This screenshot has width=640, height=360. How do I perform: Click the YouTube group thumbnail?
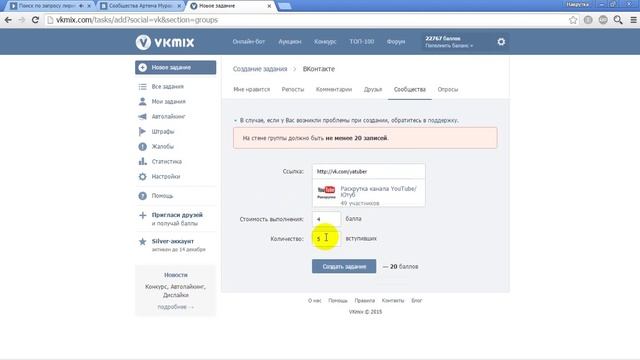tap(326, 192)
